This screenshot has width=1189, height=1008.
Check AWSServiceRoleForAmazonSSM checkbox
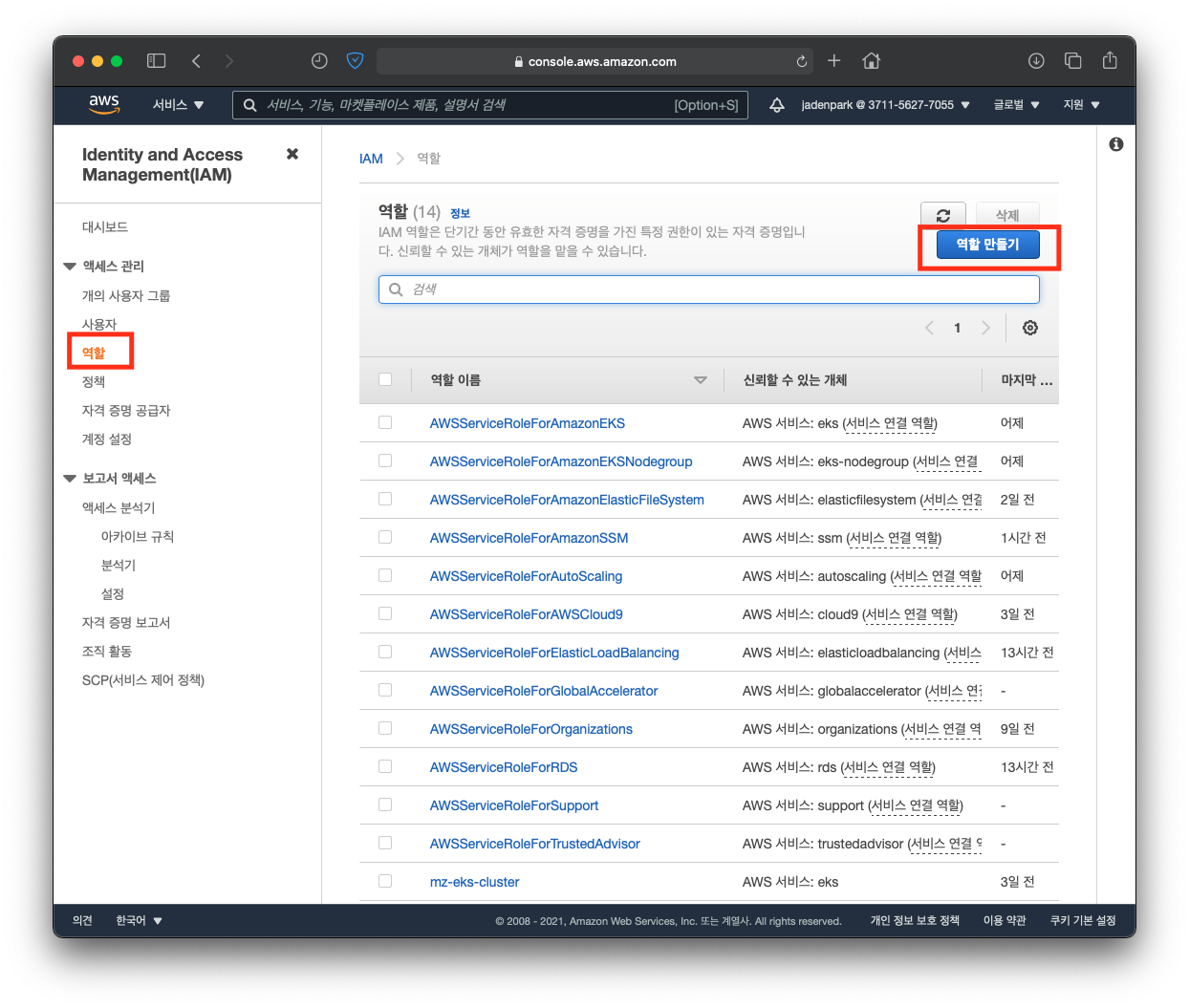385,537
